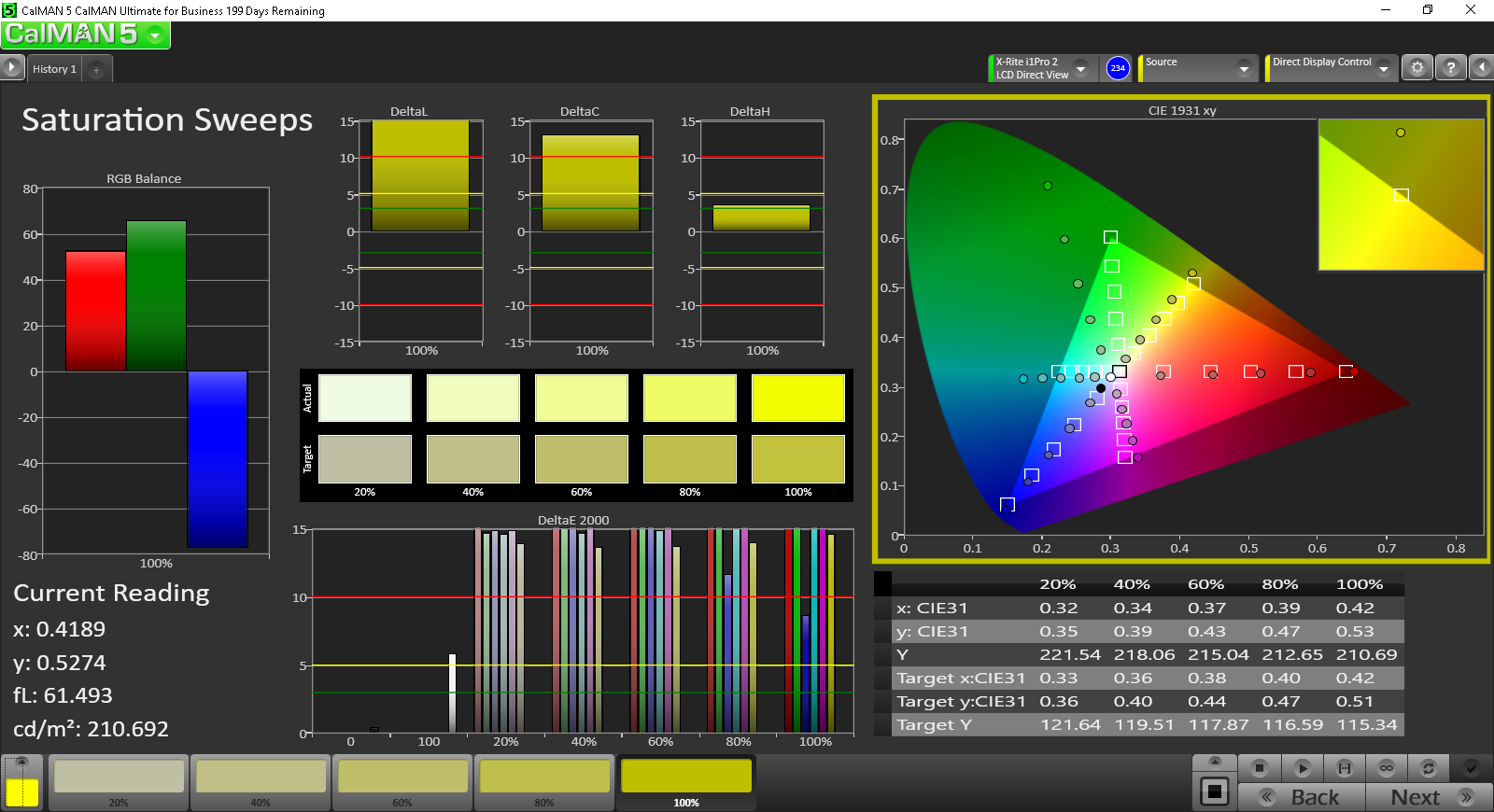Select the 40% saturation patch in the bottom strip
The width and height of the screenshot is (1494, 812).
261,782
